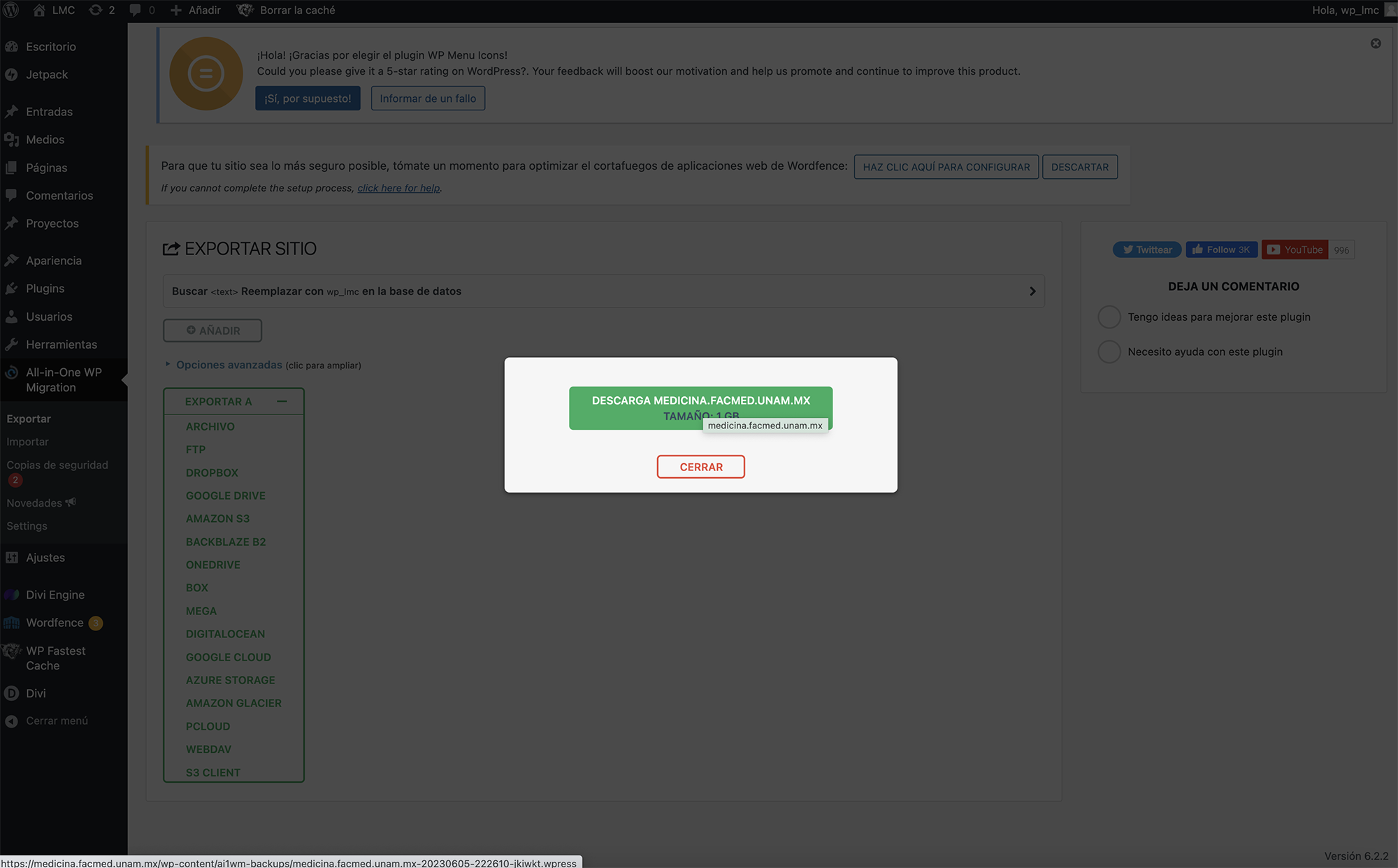This screenshot has height=868, width=1398.
Task: Open 'click here for help' link
Action: (398, 188)
